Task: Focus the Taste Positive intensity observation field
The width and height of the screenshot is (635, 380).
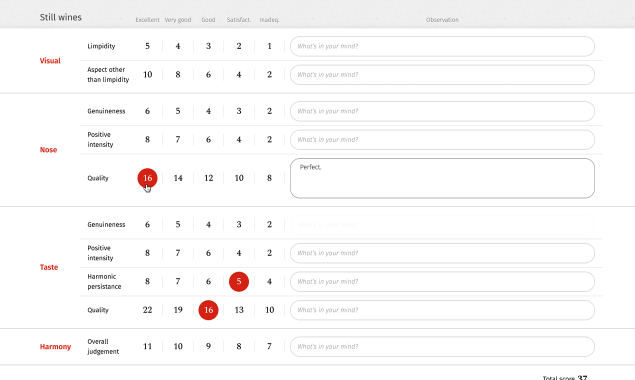Action: [x=442, y=253]
